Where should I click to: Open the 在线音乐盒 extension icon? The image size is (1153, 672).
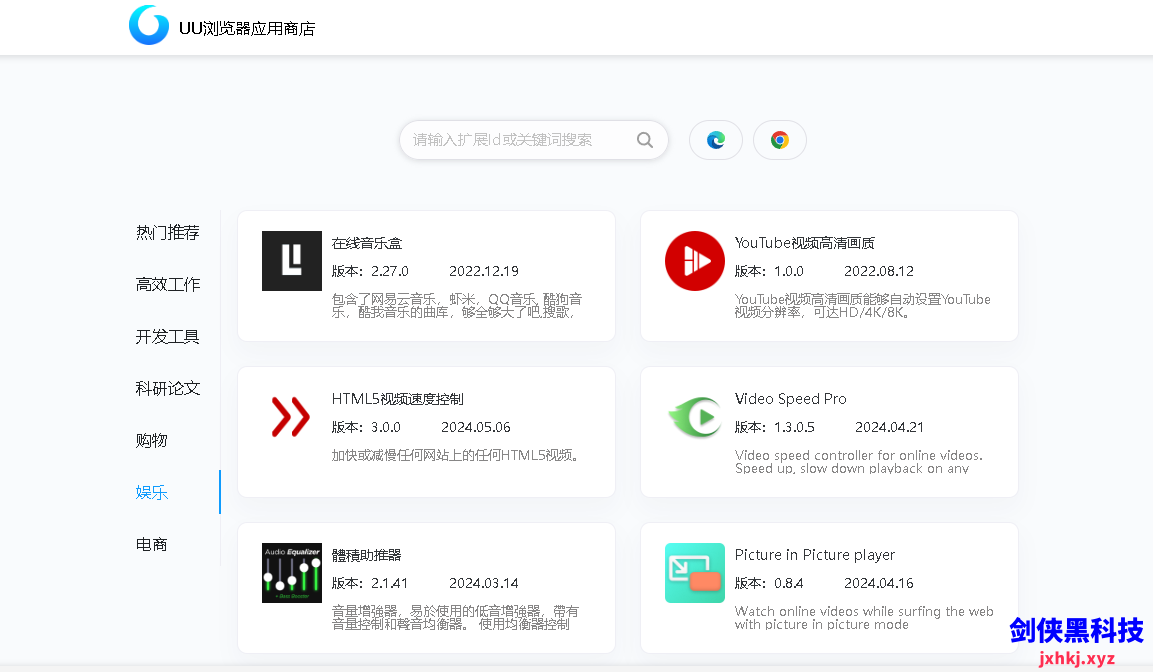tap(292, 261)
